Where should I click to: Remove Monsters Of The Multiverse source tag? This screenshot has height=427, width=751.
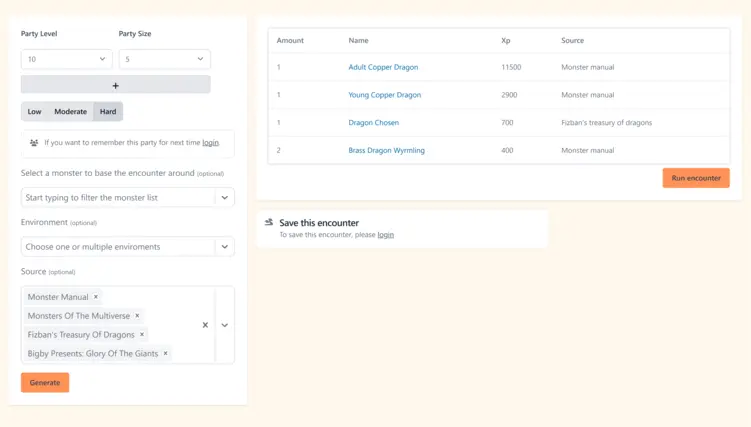click(x=137, y=315)
